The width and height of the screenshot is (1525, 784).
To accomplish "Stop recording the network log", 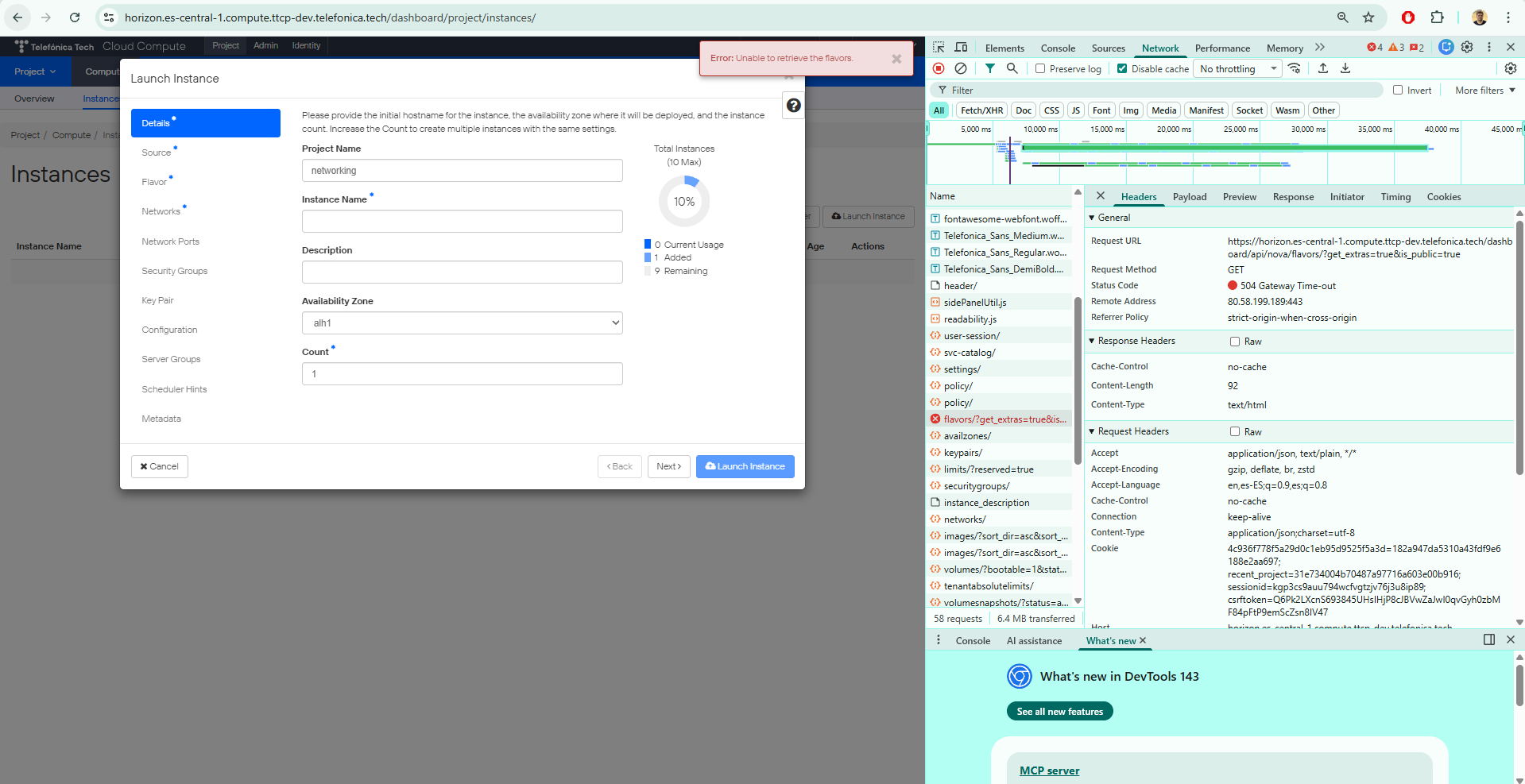I will (939, 68).
